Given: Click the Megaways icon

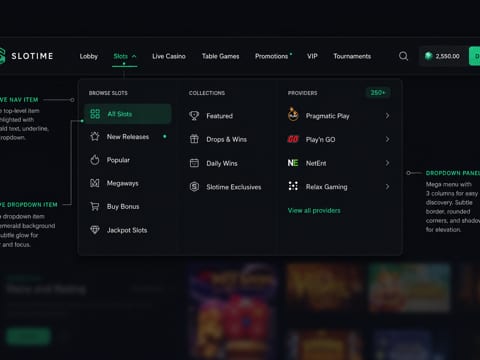Looking at the screenshot, I should 95,183.
